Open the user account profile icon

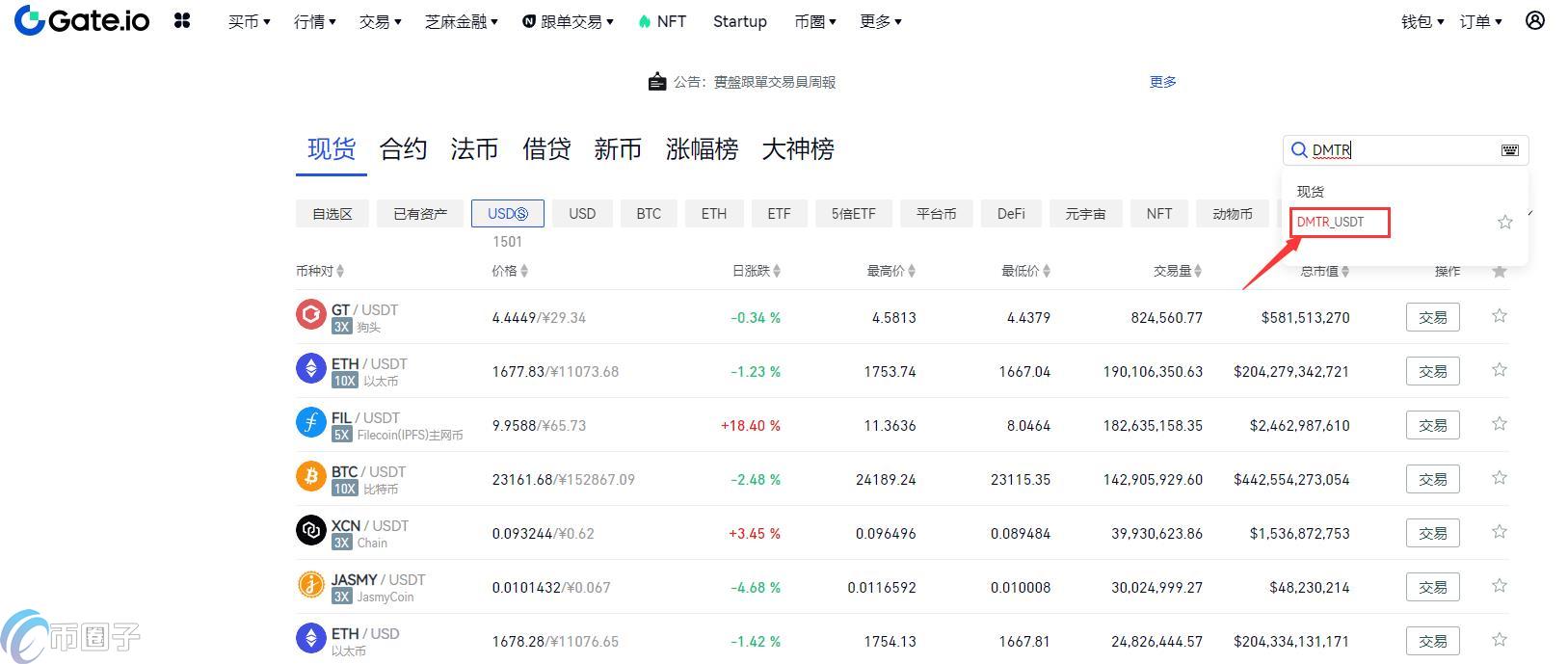click(x=1535, y=20)
